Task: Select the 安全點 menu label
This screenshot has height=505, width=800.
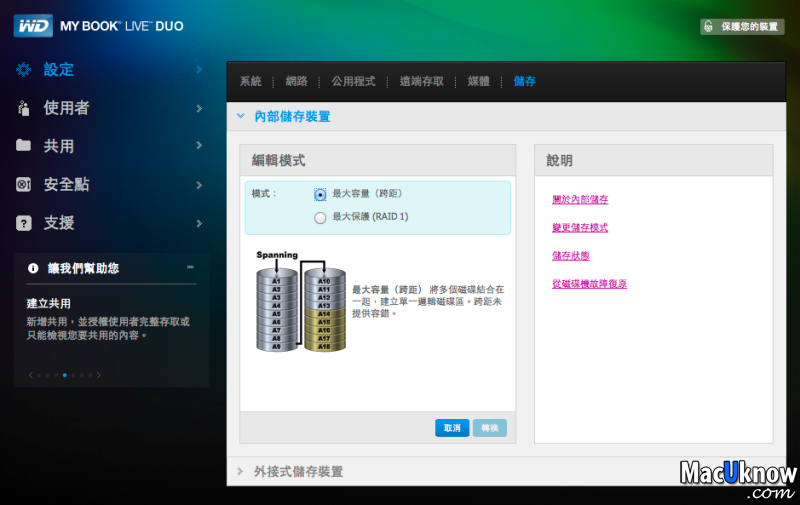Action: point(66,184)
